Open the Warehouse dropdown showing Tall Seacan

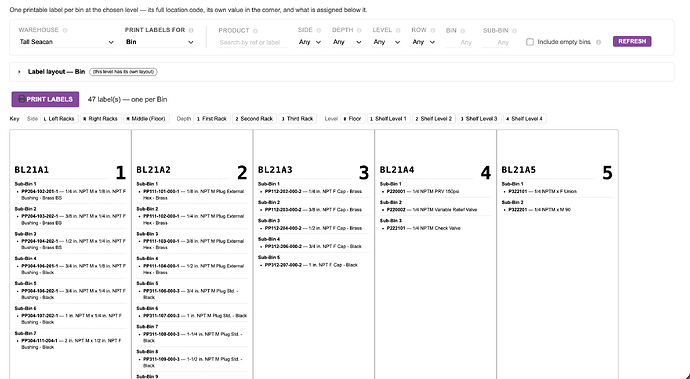(x=66, y=42)
